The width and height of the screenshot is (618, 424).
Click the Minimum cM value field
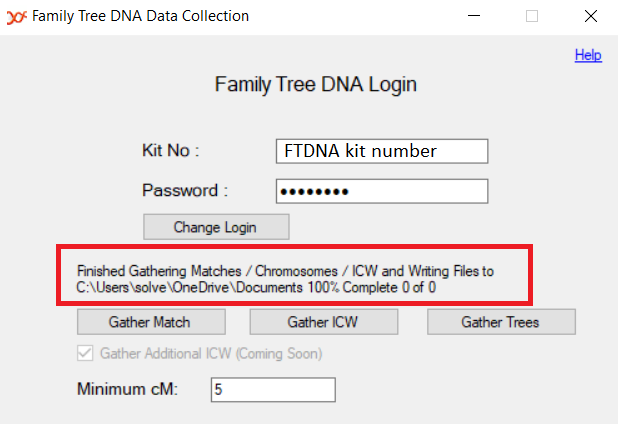273,390
